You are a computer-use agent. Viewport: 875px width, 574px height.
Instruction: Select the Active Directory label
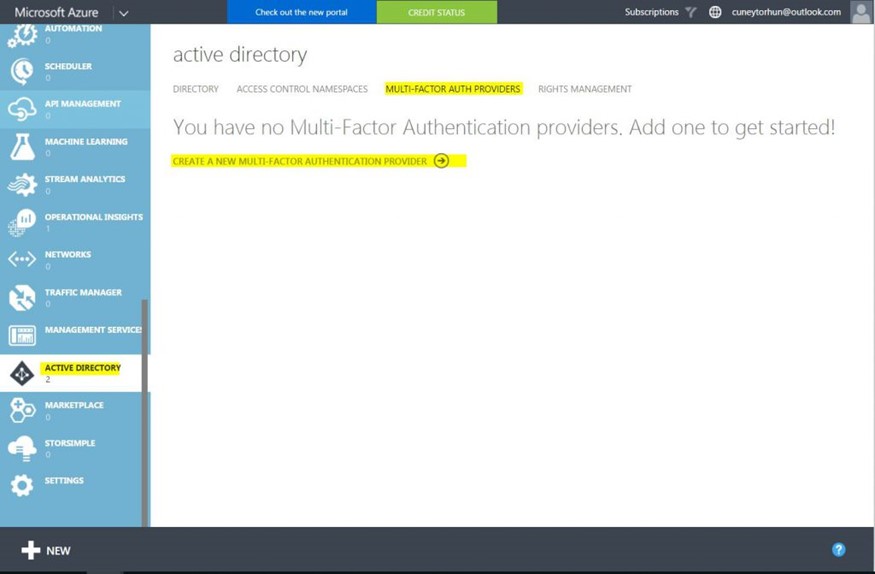tap(83, 368)
